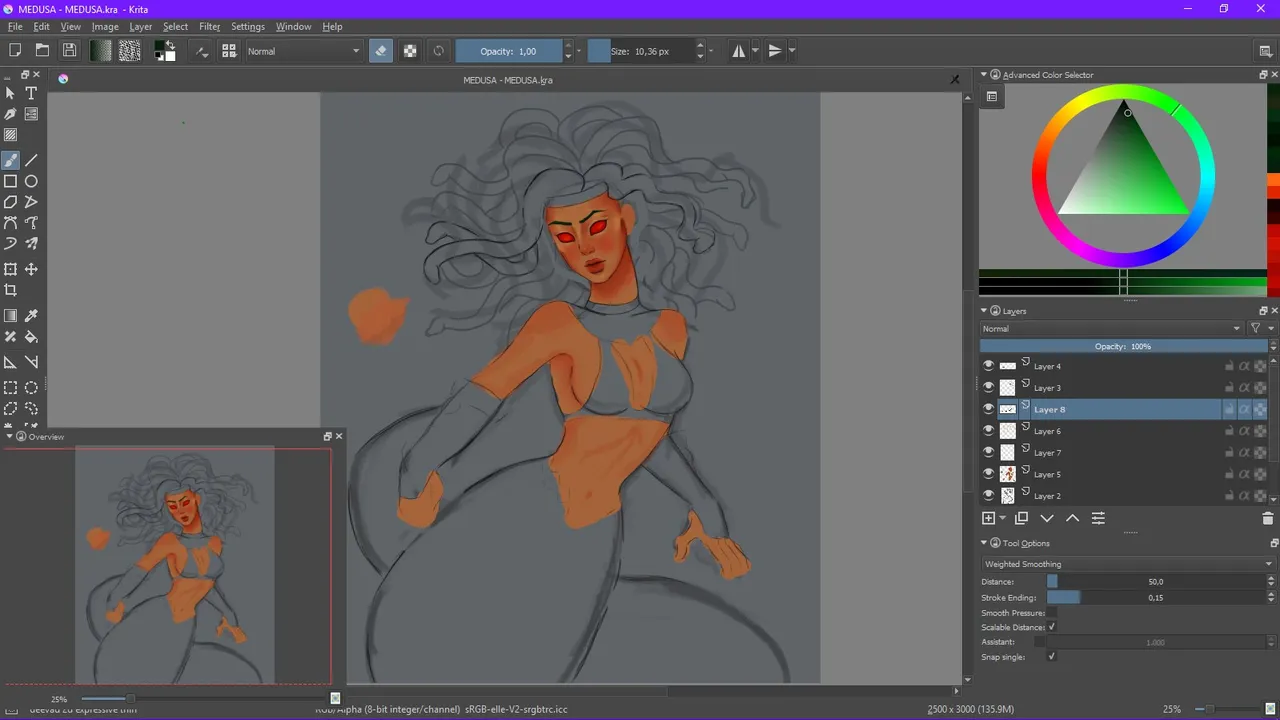Open brush blending mode Normal dropdown
The height and width of the screenshot is (720, 1280).
coord(304,51)
